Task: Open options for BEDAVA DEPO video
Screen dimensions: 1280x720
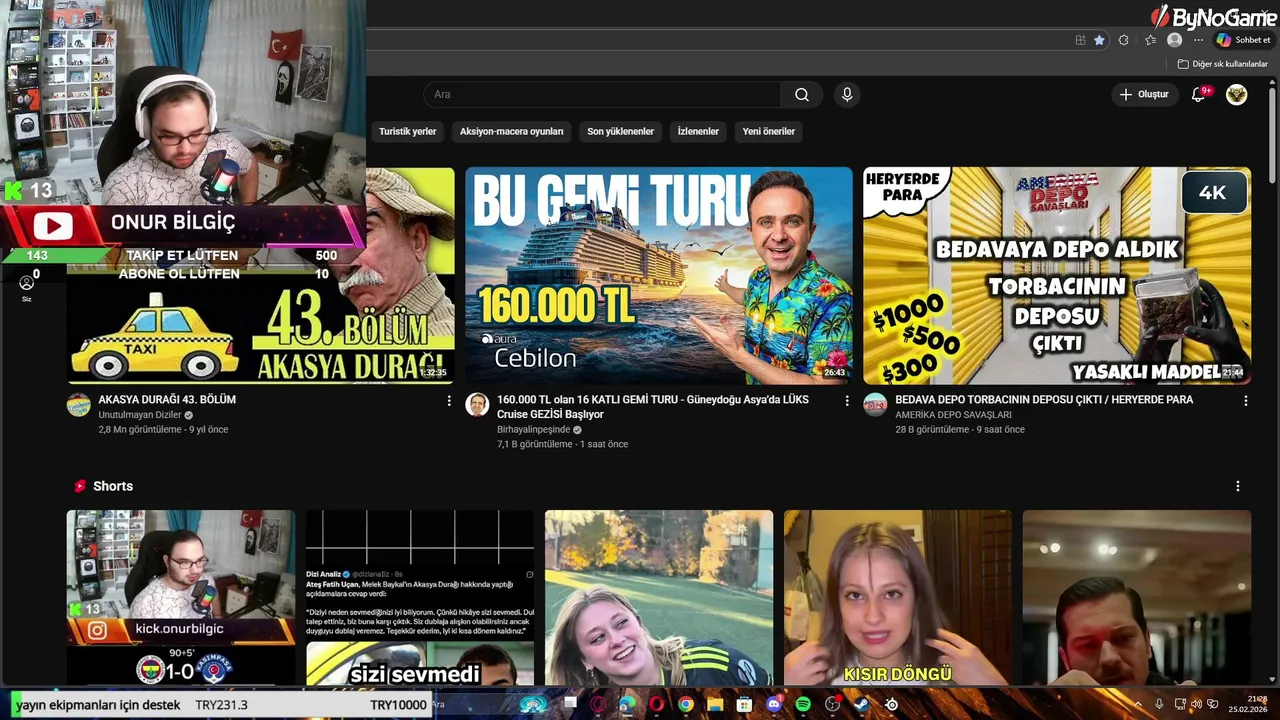Action: point(1246,400)
